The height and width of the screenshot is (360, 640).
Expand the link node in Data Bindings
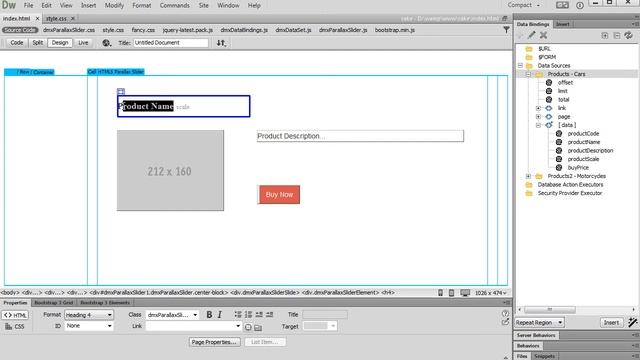538,108
